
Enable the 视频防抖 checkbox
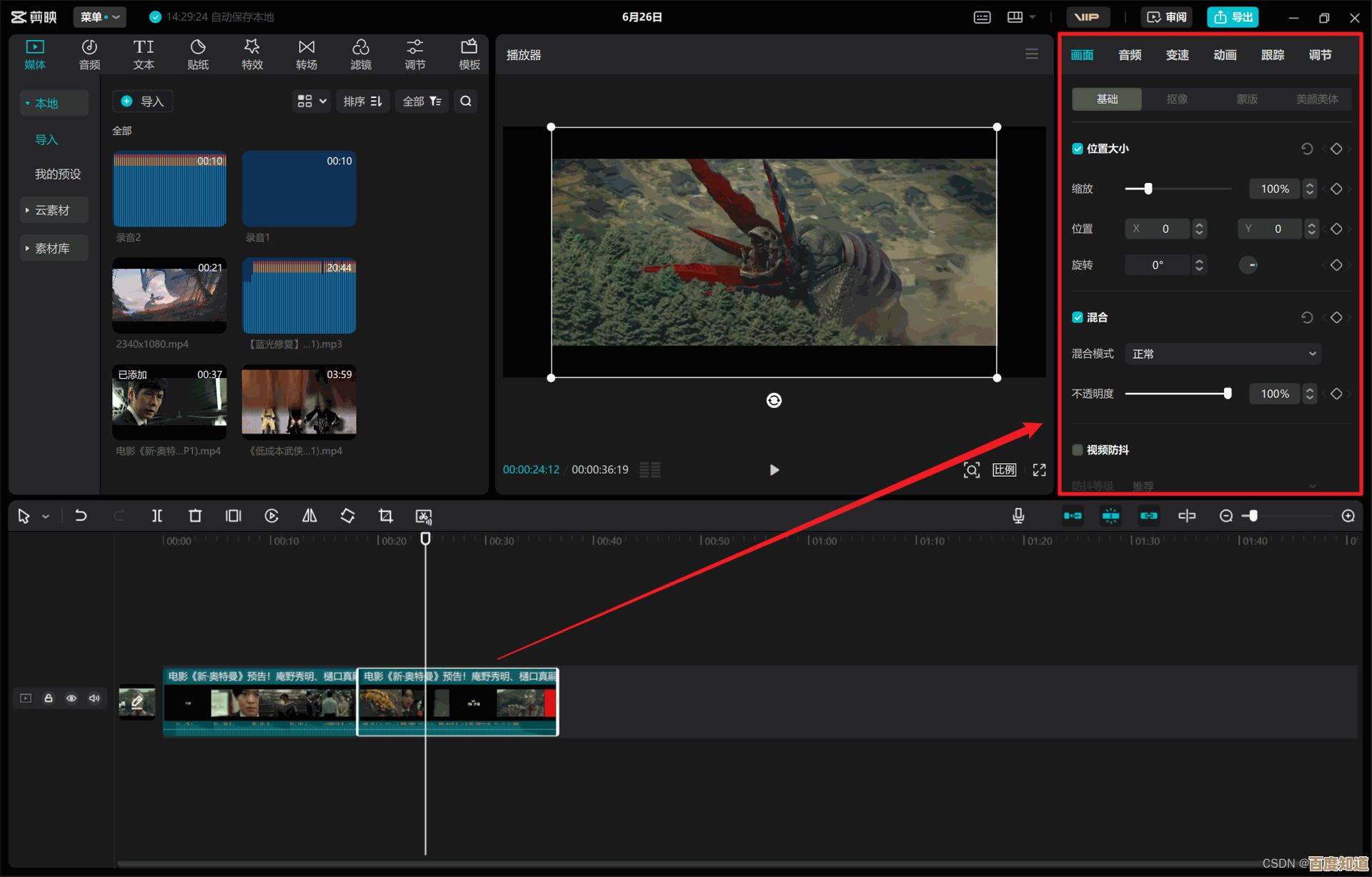(1078, 450)
